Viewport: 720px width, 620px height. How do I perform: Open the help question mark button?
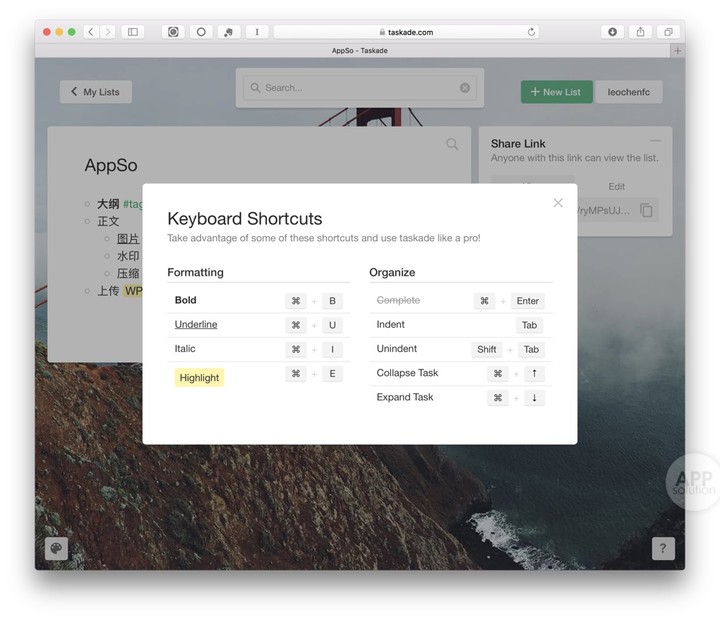(663, 548)
